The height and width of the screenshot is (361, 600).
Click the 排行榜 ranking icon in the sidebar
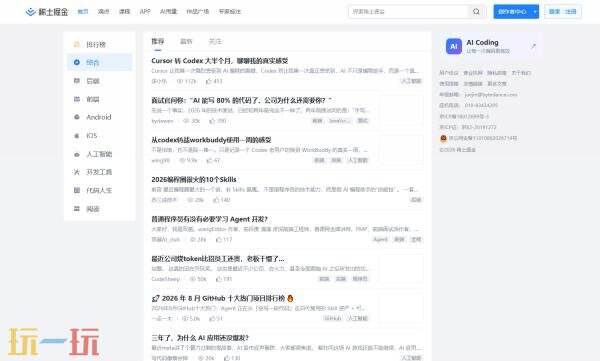[x=77, y=44]
